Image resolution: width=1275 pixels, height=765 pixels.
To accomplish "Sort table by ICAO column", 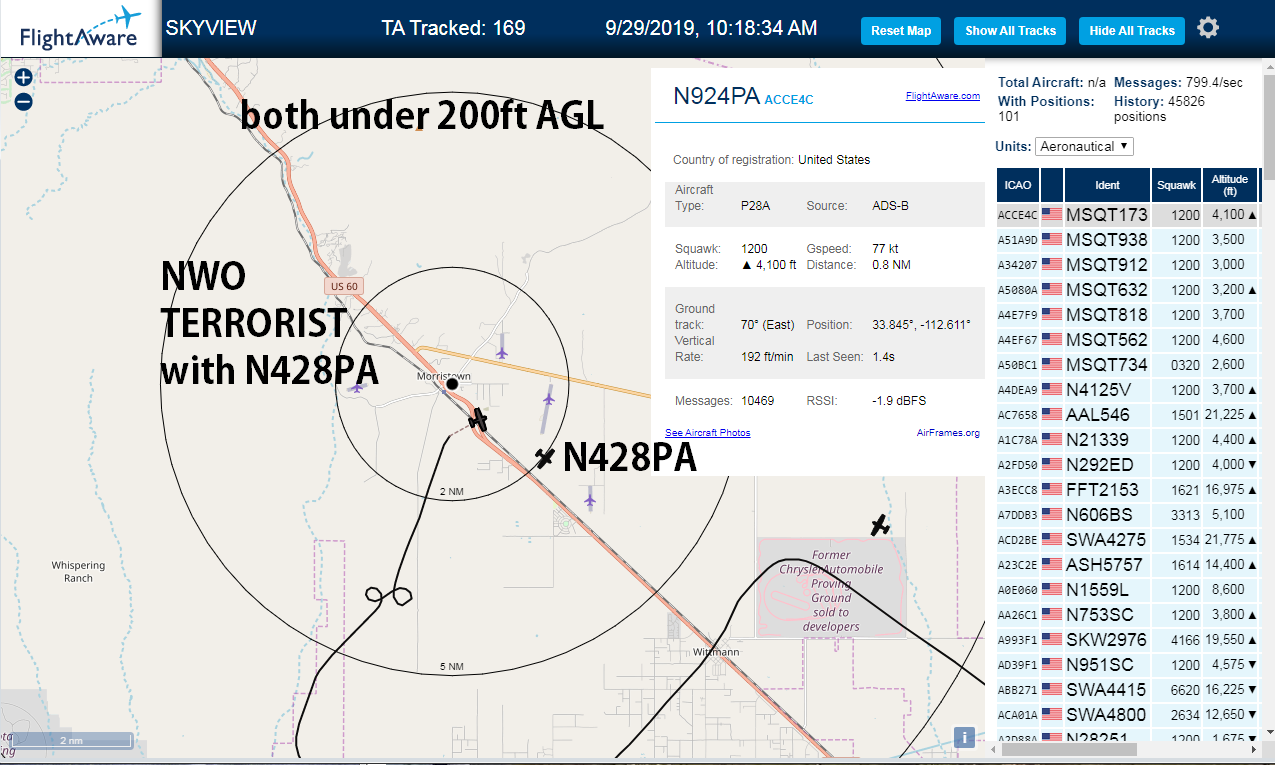I will click(x=1018, y=185).
